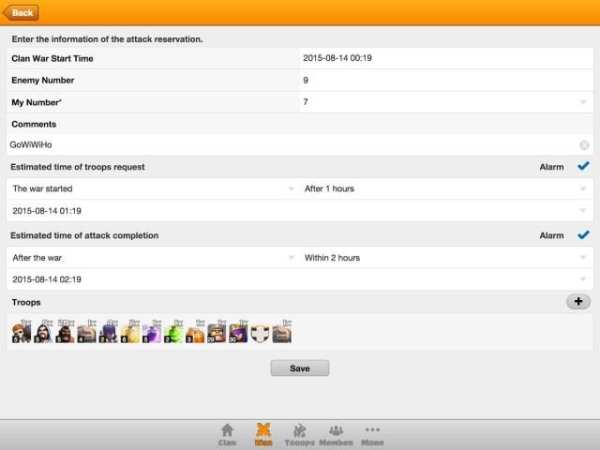Add troops with the plus button

tap(578, 302)
